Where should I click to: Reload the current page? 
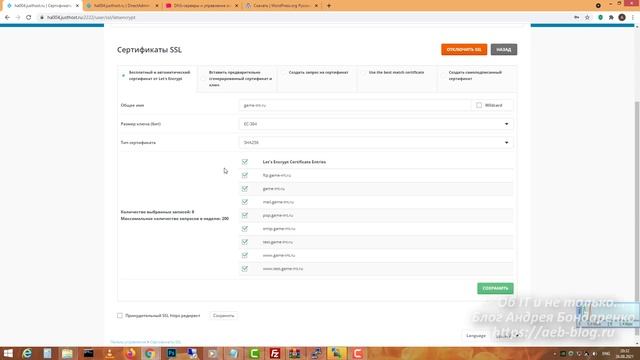coord(29,18)
